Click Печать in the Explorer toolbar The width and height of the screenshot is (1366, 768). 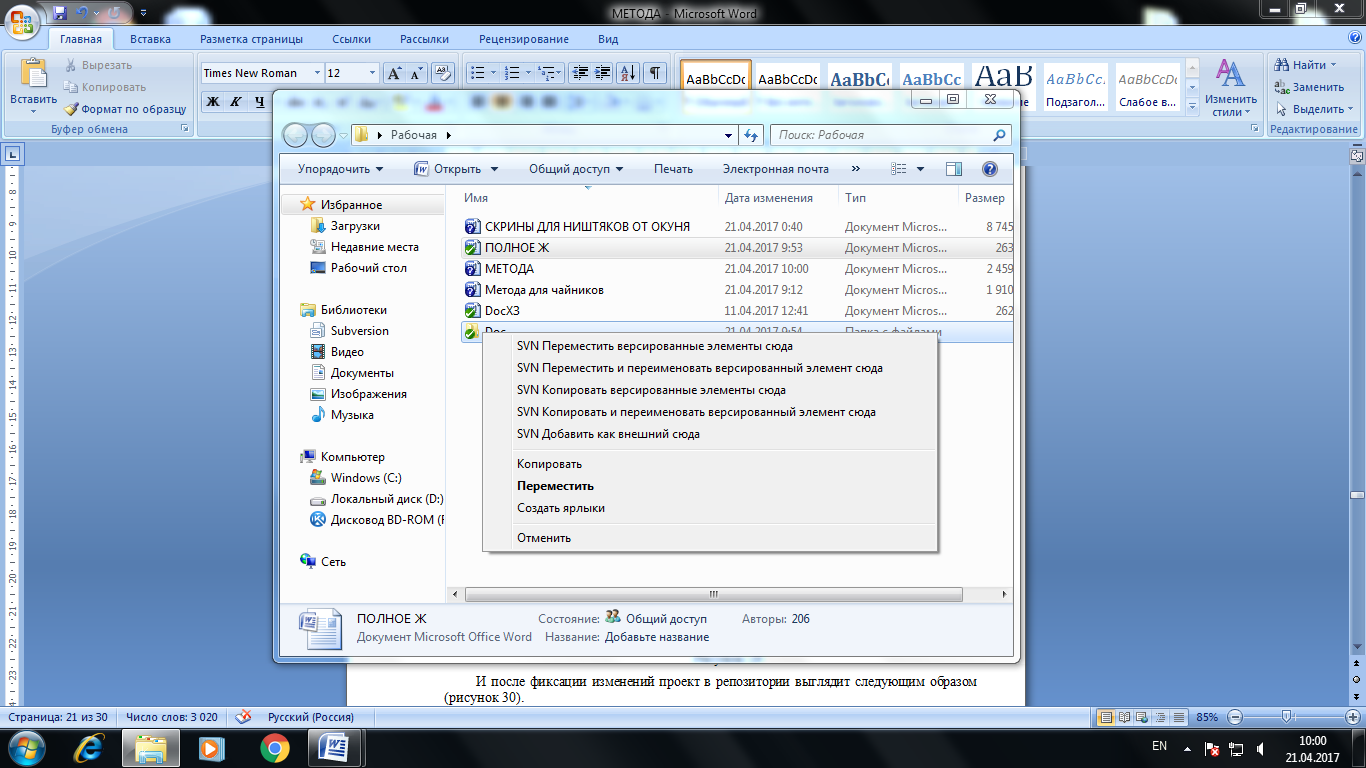pyautogui.click(x=673, y=169)
